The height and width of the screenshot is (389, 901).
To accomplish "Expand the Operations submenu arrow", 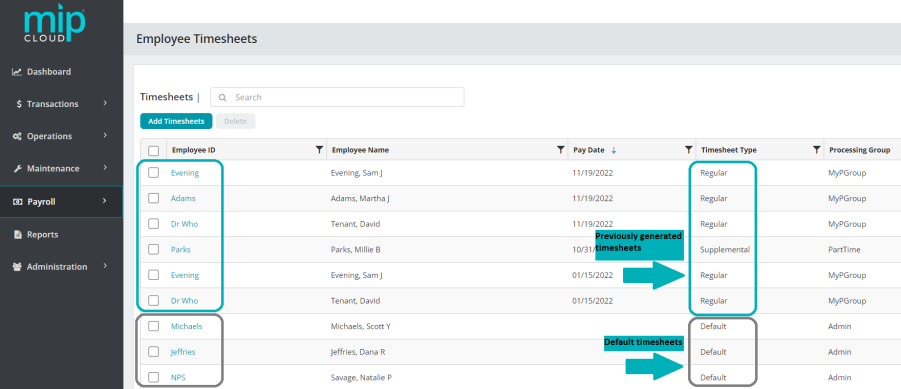I will pos(105,136).
